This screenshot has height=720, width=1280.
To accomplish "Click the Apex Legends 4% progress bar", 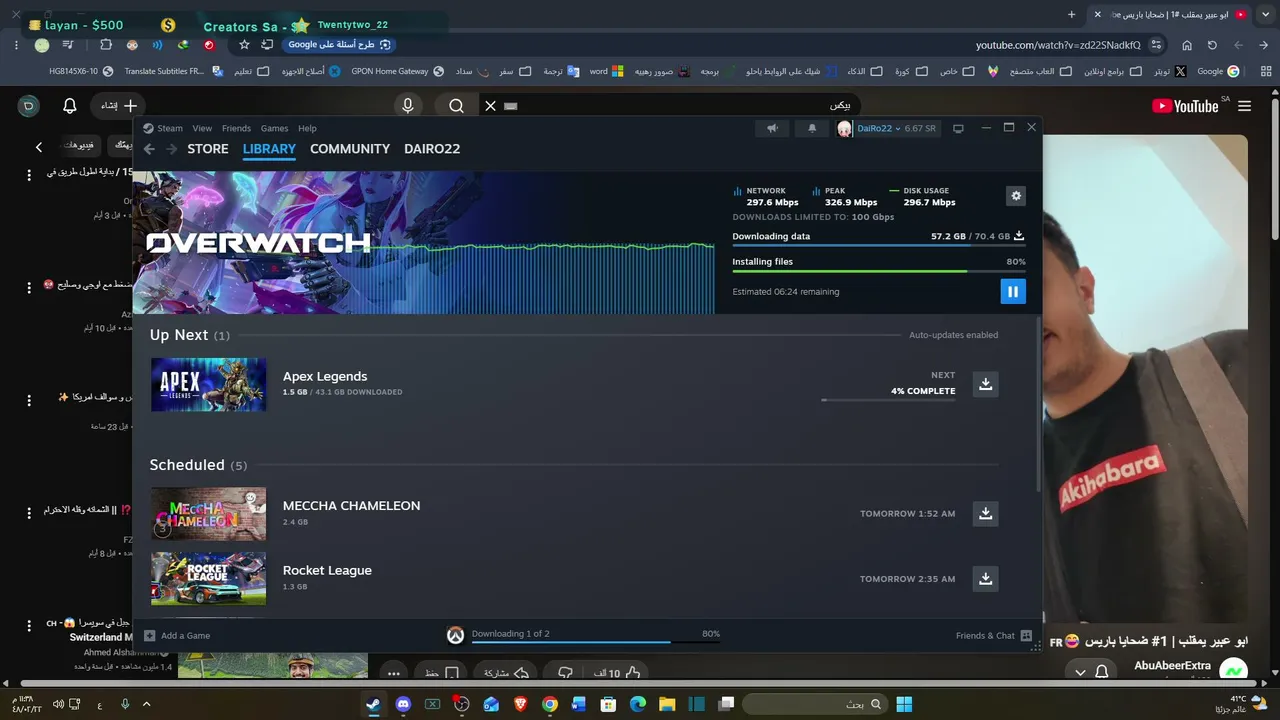I will tap(888, 400).
